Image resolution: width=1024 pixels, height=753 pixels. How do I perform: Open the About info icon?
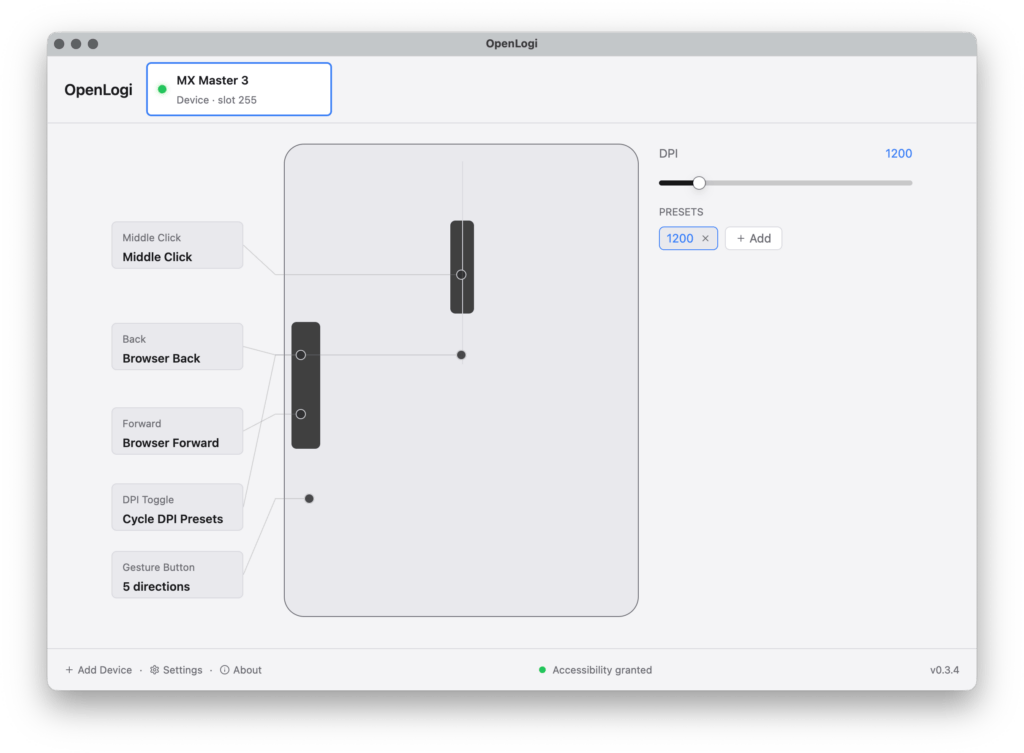[x=225, y=670]
